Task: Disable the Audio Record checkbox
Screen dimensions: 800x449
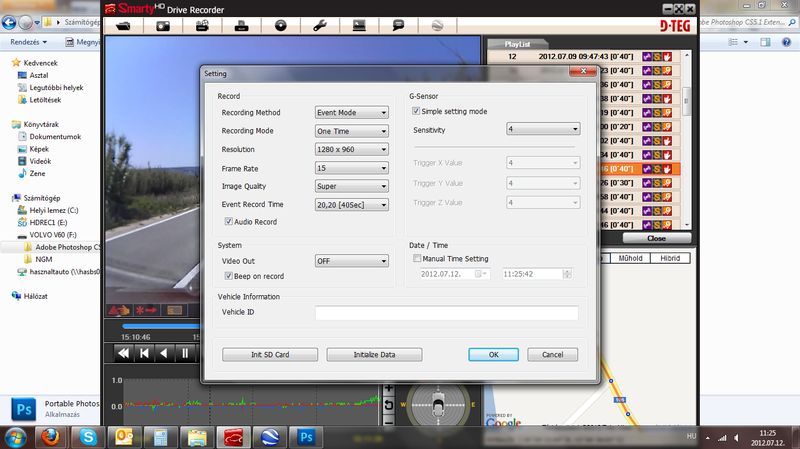Action: coord(229,221)
